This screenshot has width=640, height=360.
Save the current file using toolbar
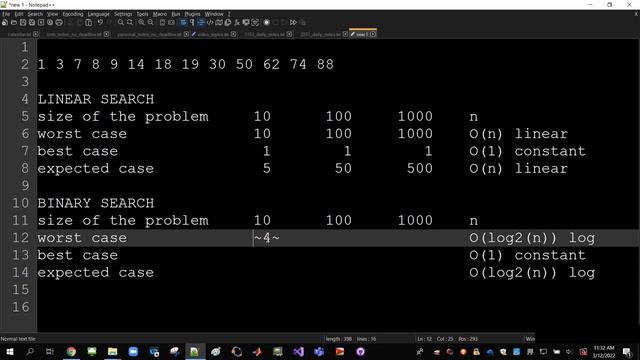click(x=23, y=23)
